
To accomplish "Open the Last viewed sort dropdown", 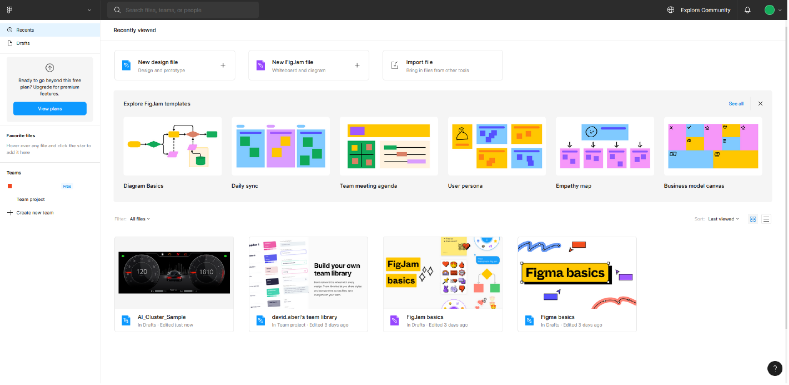I will [x=724, y=219].
